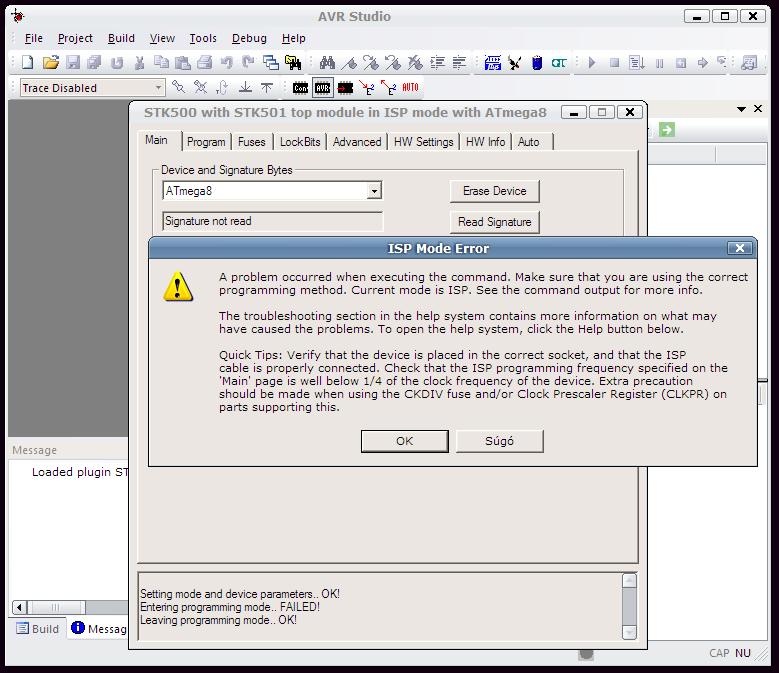This screenshot has width=779, height=673.
Task: Expand the ATmega8 device dropdown
Action: click(374, 191)
